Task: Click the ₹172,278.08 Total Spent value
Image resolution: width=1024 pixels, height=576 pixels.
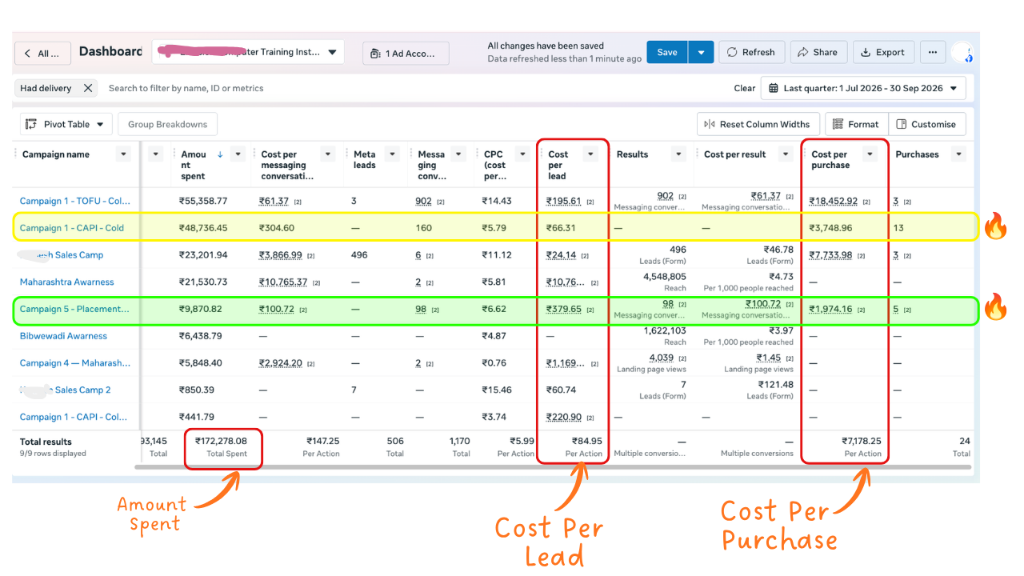Action: (221, 441)
